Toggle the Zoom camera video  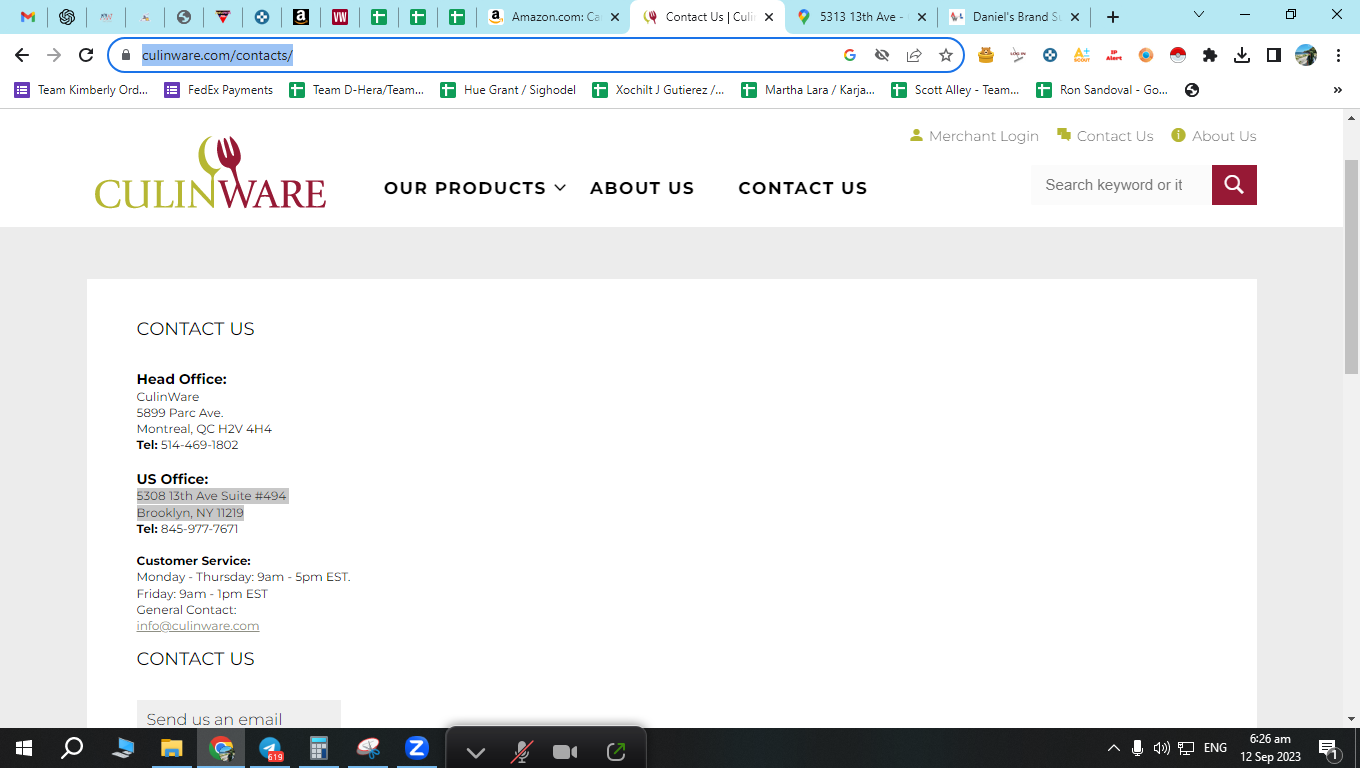tap(566, 752)
